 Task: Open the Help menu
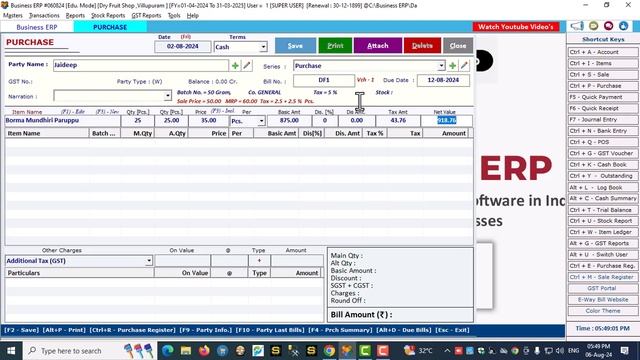coord(193,16)
